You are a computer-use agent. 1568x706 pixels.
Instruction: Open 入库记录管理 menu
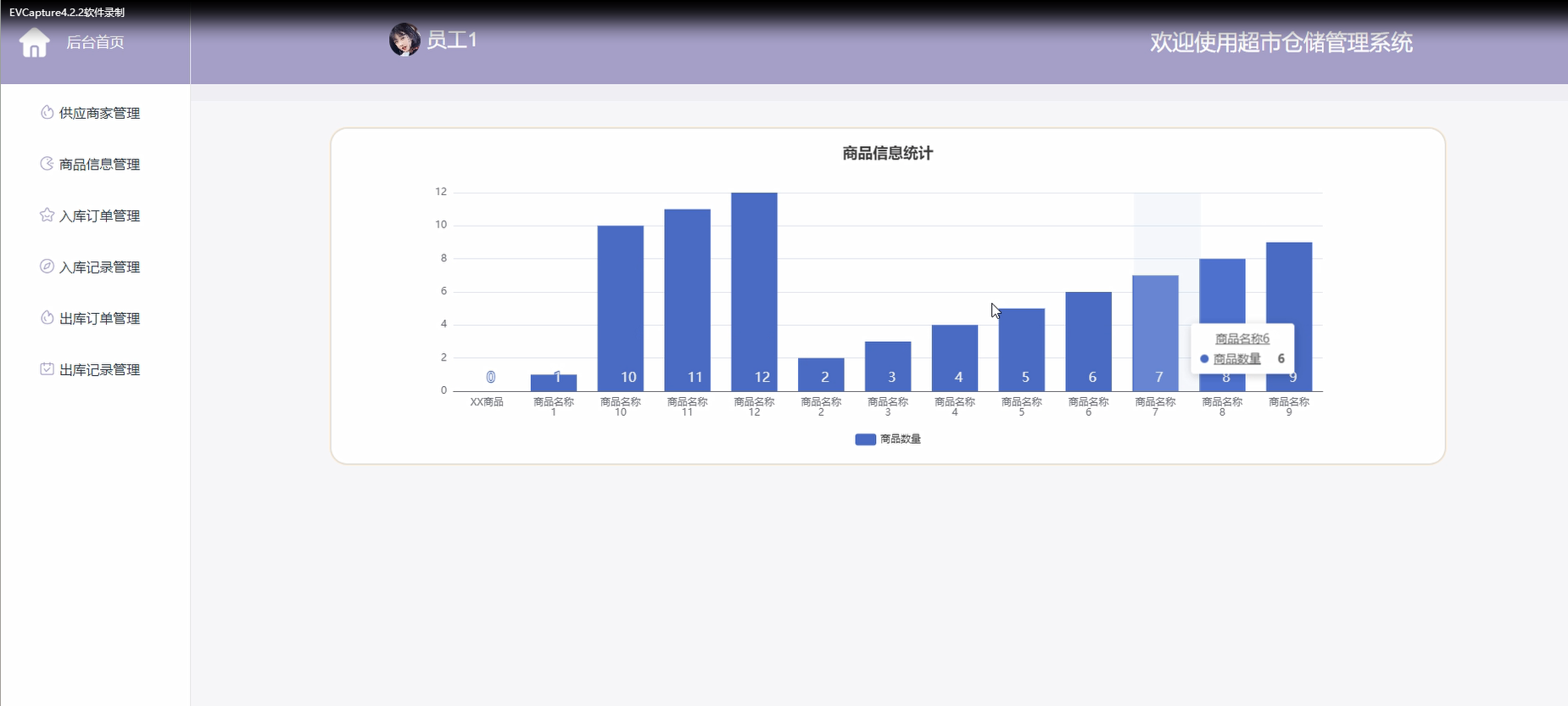99,267
